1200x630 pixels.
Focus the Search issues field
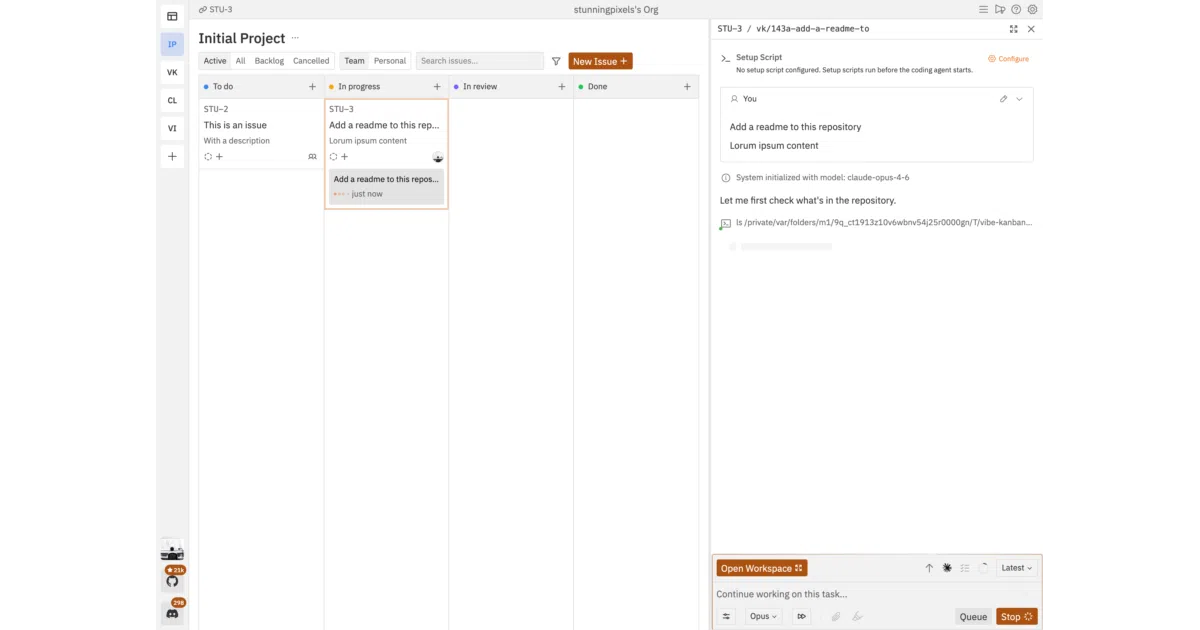[x=480, y=61]
